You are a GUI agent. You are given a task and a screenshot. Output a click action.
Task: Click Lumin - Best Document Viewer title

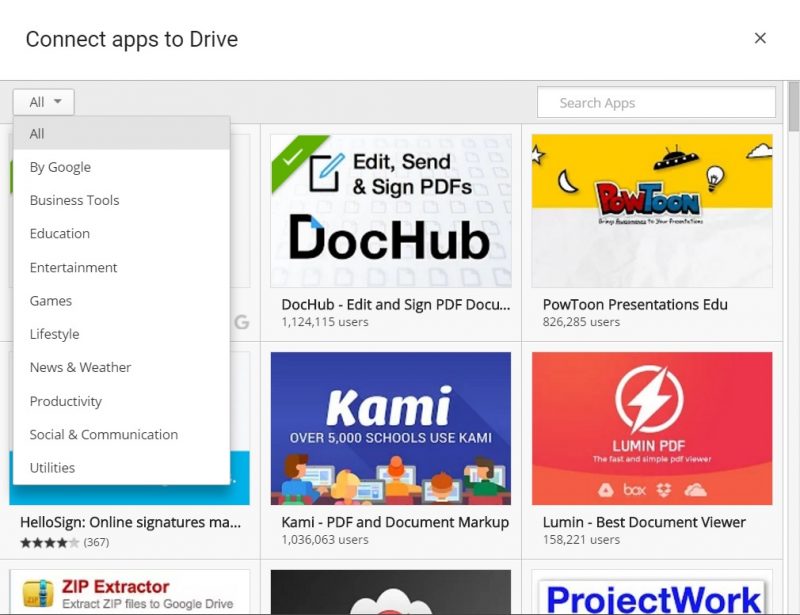coord(644,522)
